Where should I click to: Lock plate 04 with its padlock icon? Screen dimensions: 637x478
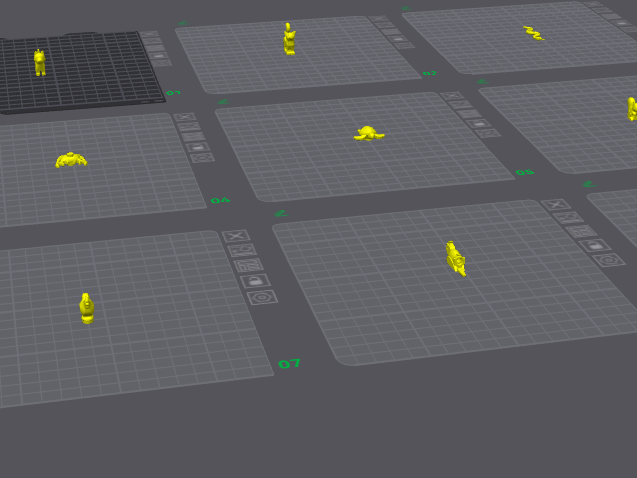tap(197, 147)
